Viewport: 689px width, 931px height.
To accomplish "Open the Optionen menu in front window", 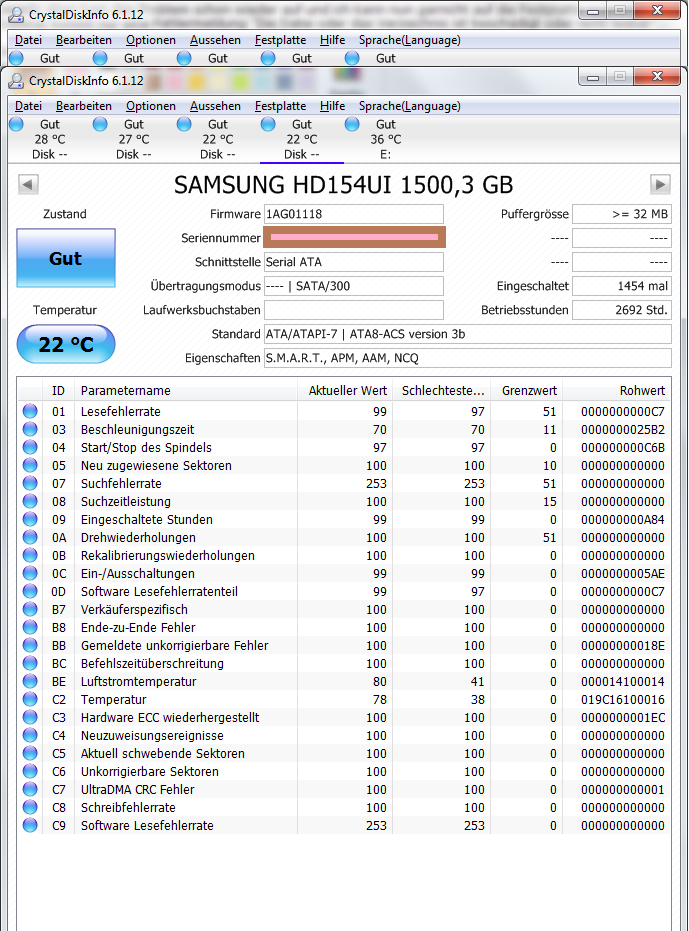I will (x=151, y=106).
